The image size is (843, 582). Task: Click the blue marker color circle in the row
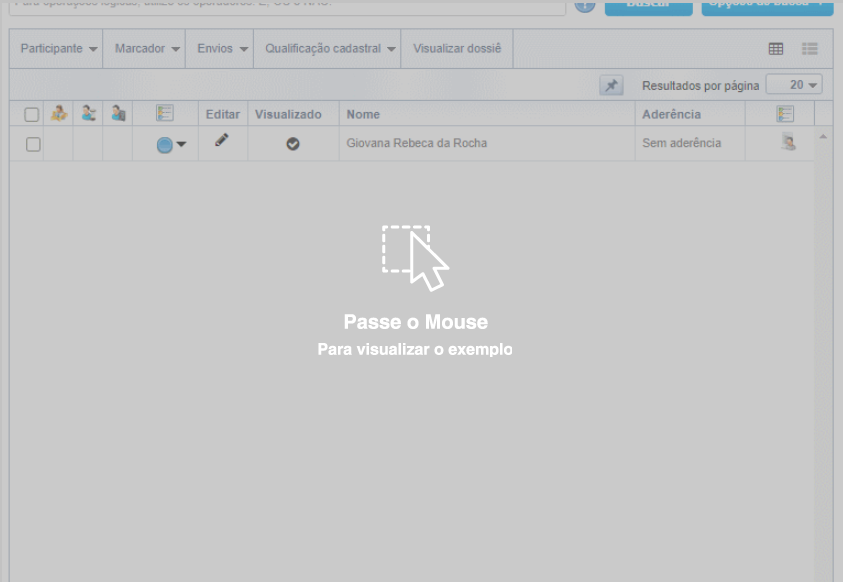(x=165, y=145)
